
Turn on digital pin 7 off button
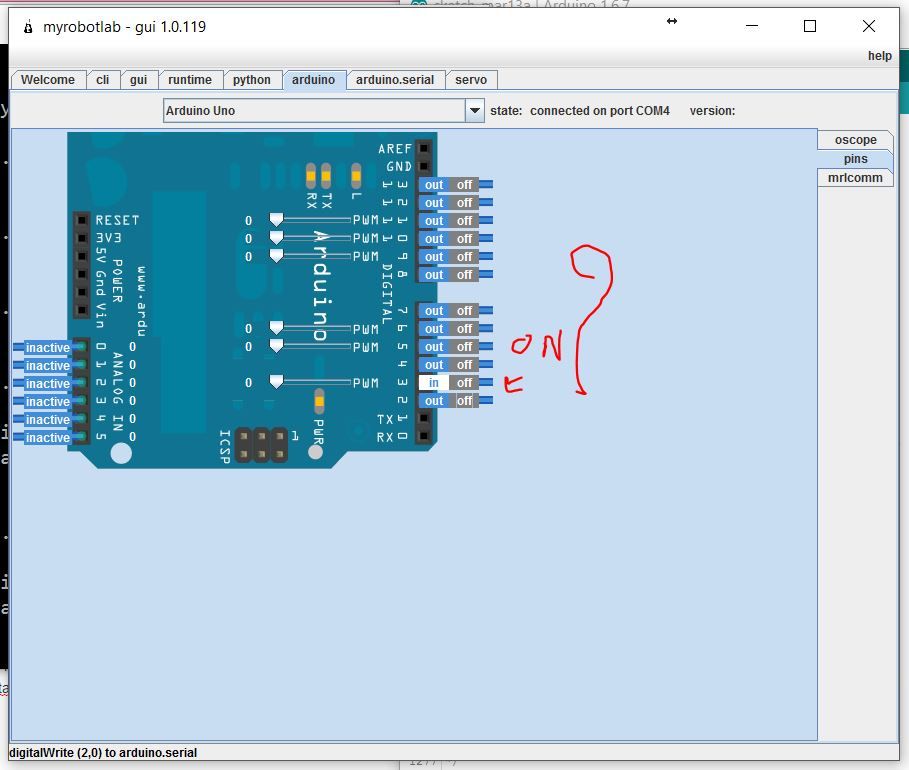(x=464, y=311)
